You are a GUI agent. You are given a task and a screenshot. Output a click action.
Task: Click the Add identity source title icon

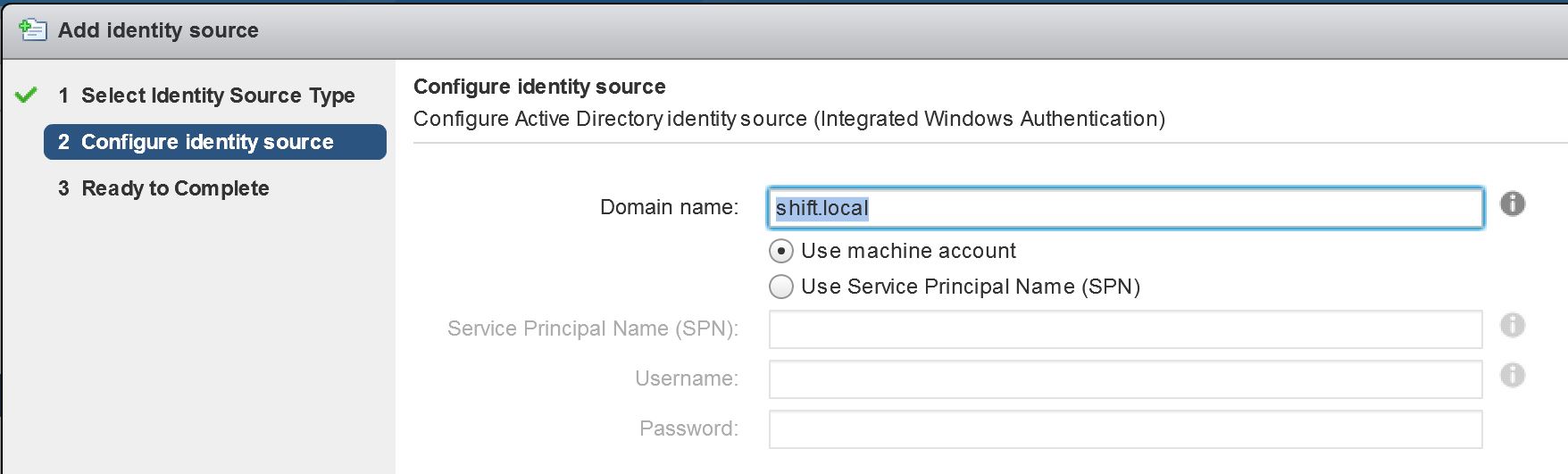tap(33, 29)
